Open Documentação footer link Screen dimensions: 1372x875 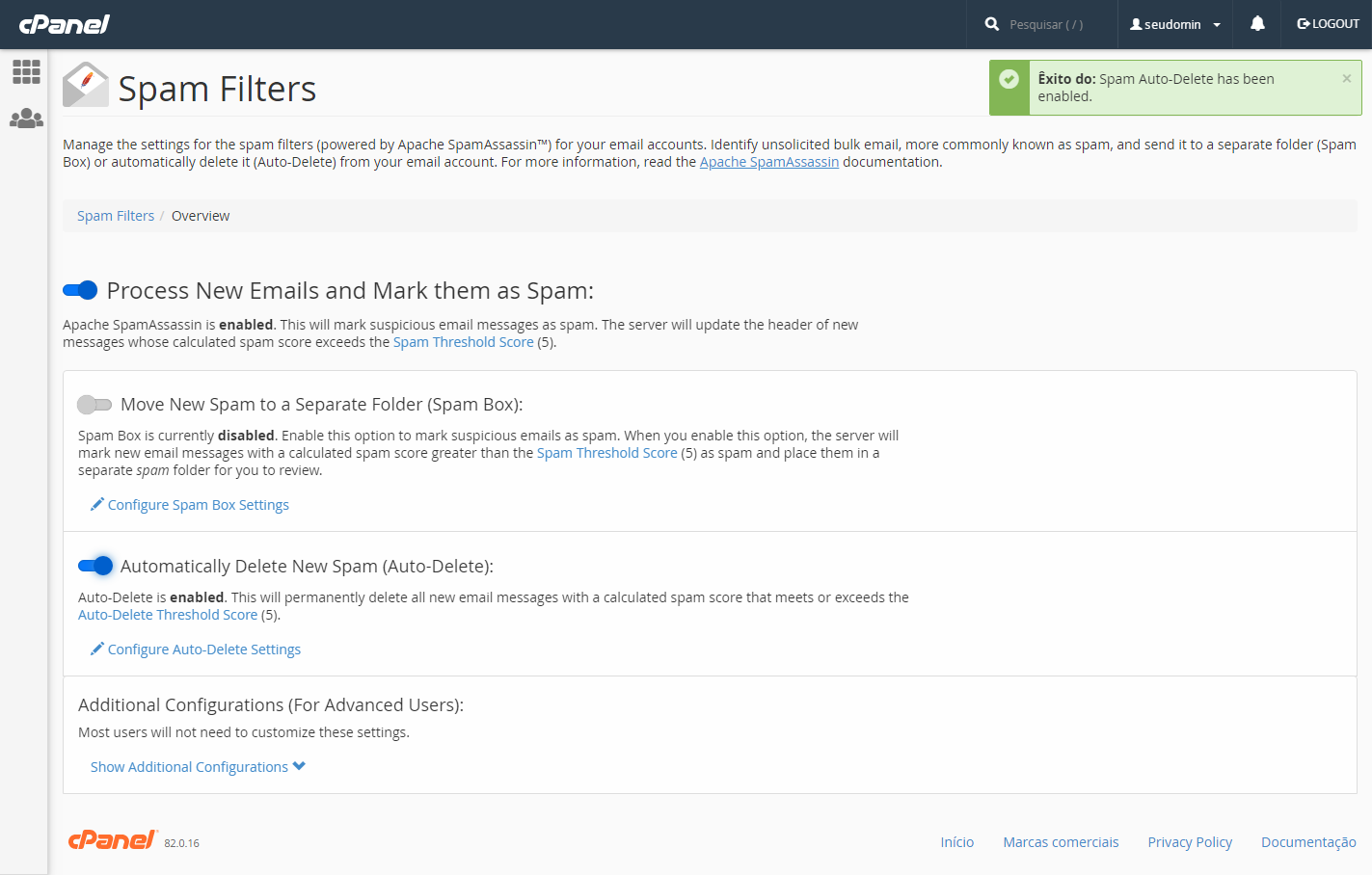click(x=1308, y=842)
